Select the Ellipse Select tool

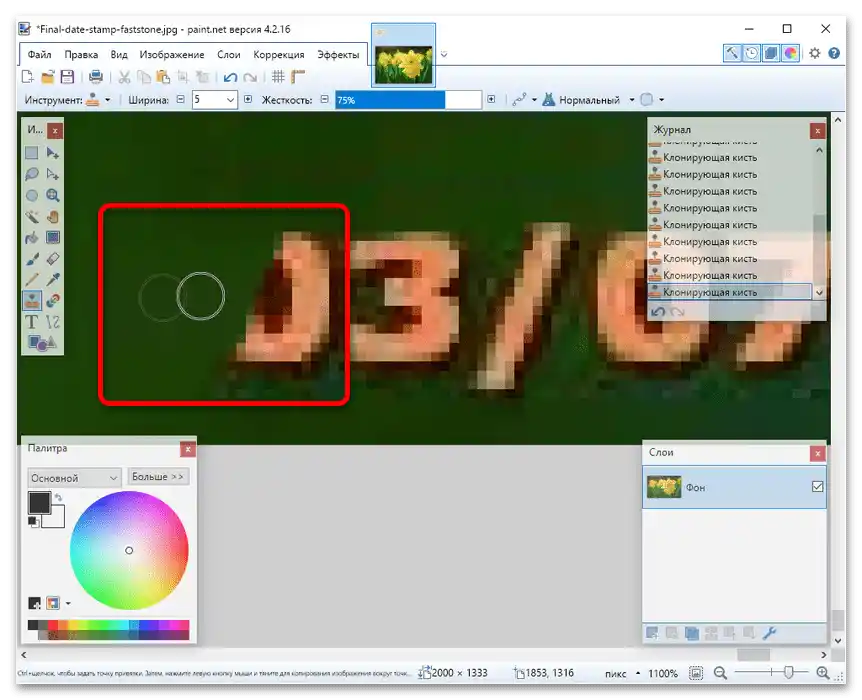(x=32, y=195)
